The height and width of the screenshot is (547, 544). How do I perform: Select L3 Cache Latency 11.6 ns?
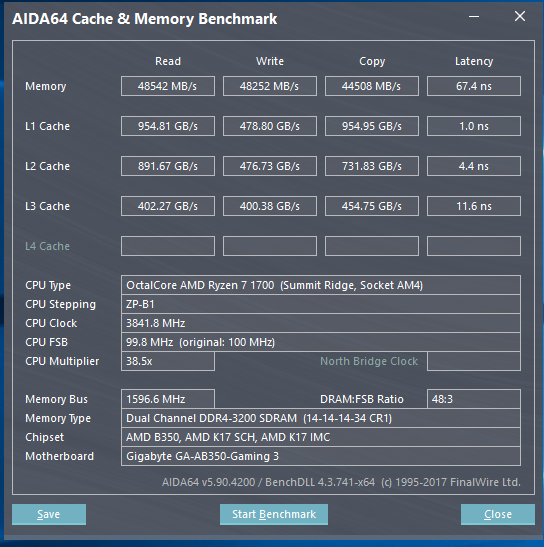click(474, 206)
